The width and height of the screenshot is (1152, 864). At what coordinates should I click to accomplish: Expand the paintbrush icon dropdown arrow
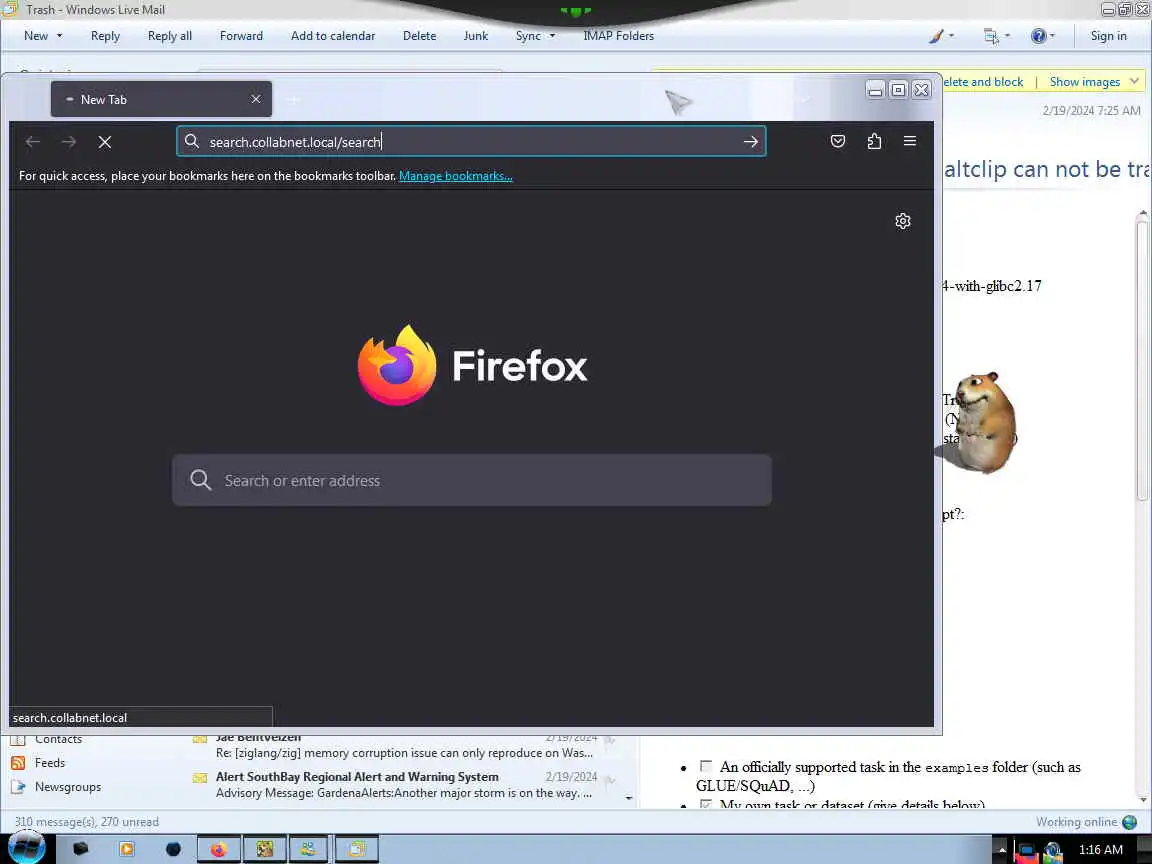(951, 35)
